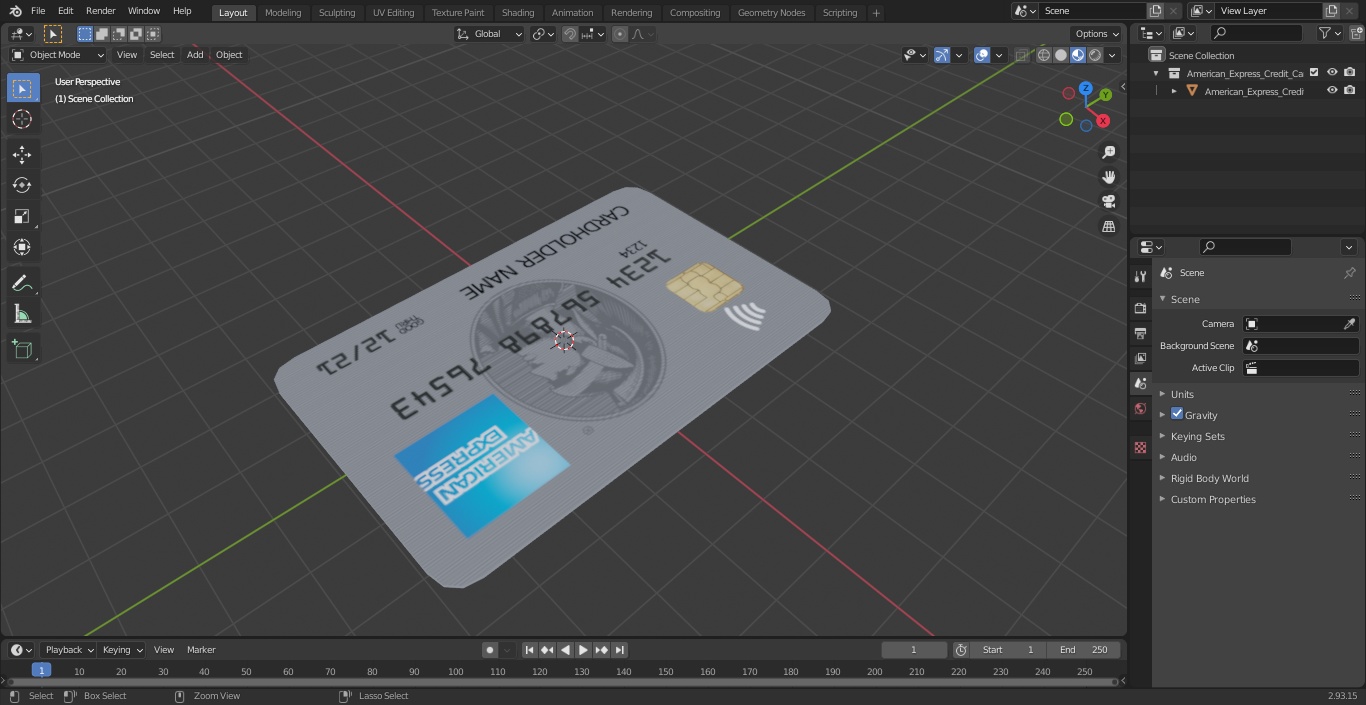Switch to UV Editing workspace tab
The image size is (1366, 705).
(x=393, y=13)
